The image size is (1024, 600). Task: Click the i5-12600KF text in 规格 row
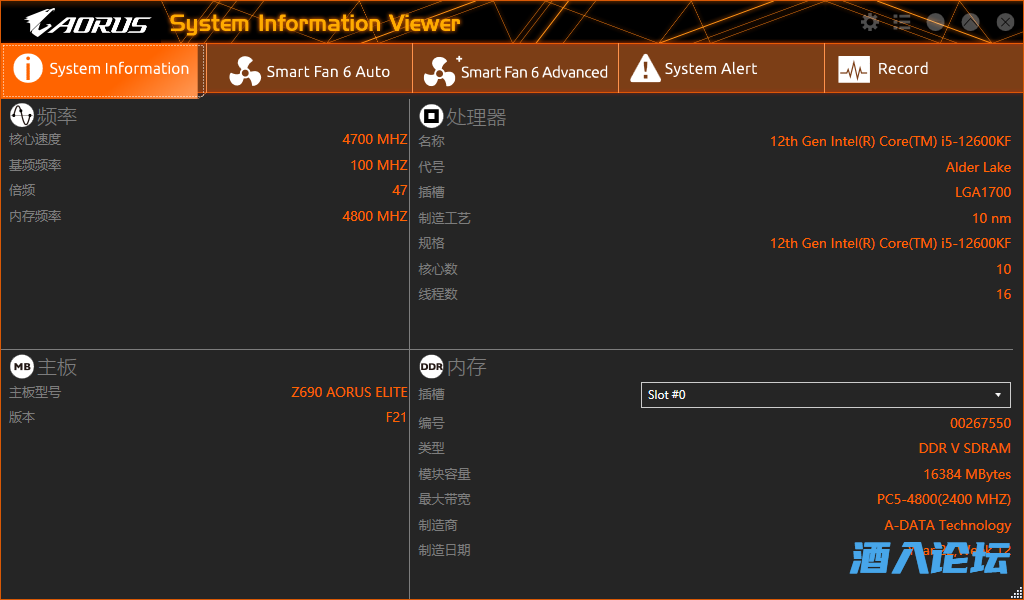click(x=890, y=244)
